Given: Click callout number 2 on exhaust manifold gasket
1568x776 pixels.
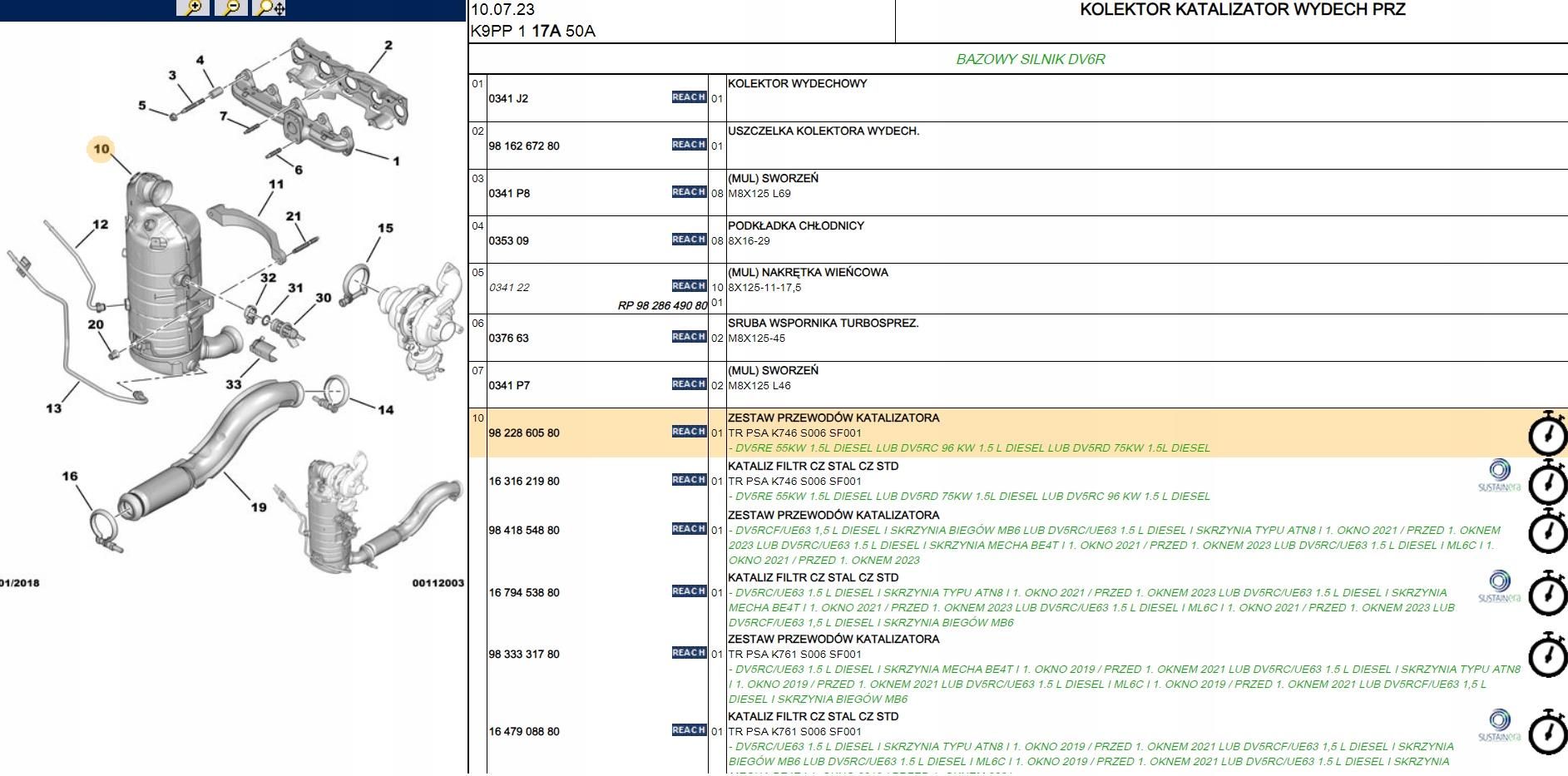Looking at the screenshot, I should point(388,46).
